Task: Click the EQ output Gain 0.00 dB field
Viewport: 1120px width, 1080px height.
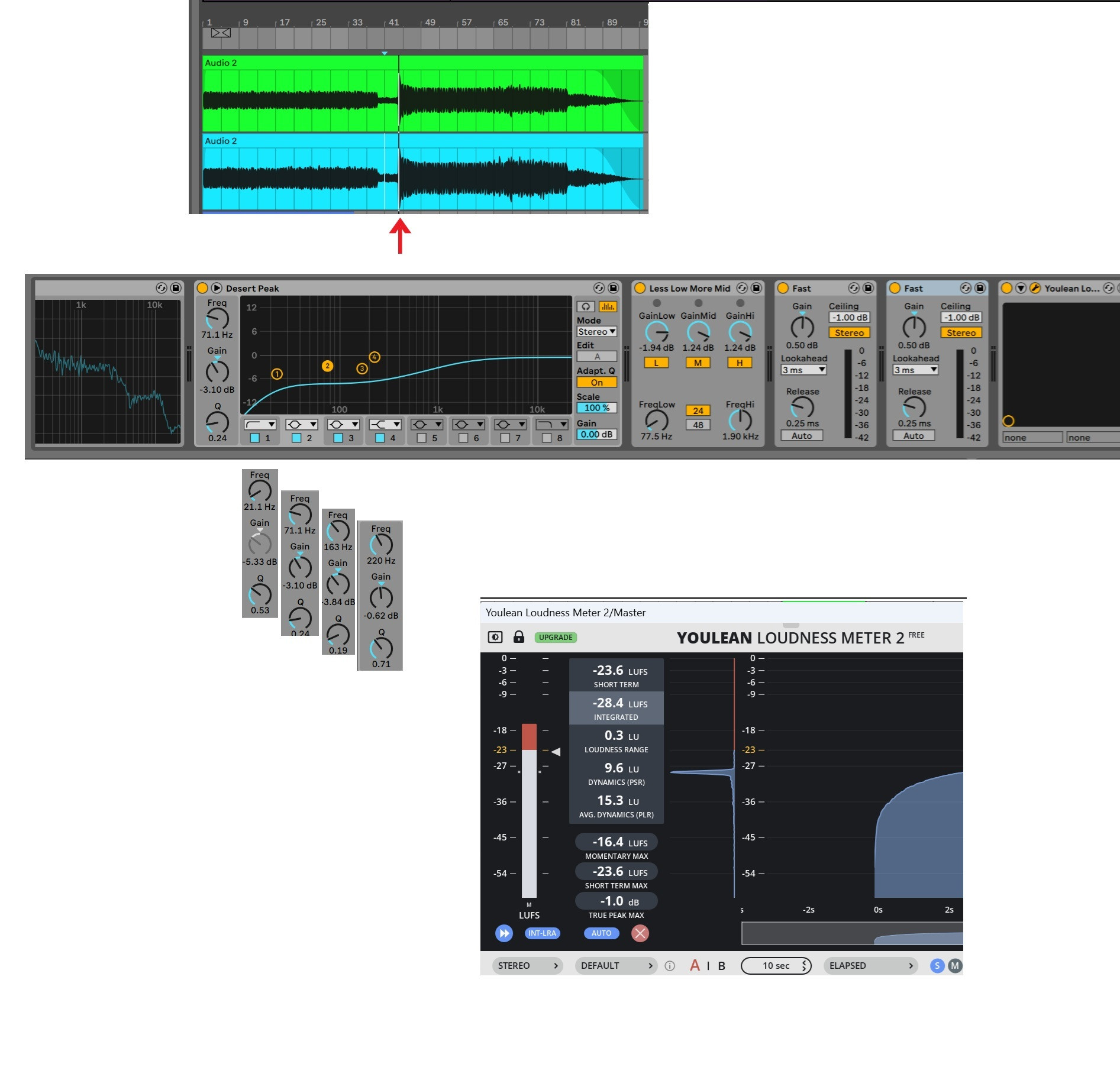Action: click(x=596, y=434)
